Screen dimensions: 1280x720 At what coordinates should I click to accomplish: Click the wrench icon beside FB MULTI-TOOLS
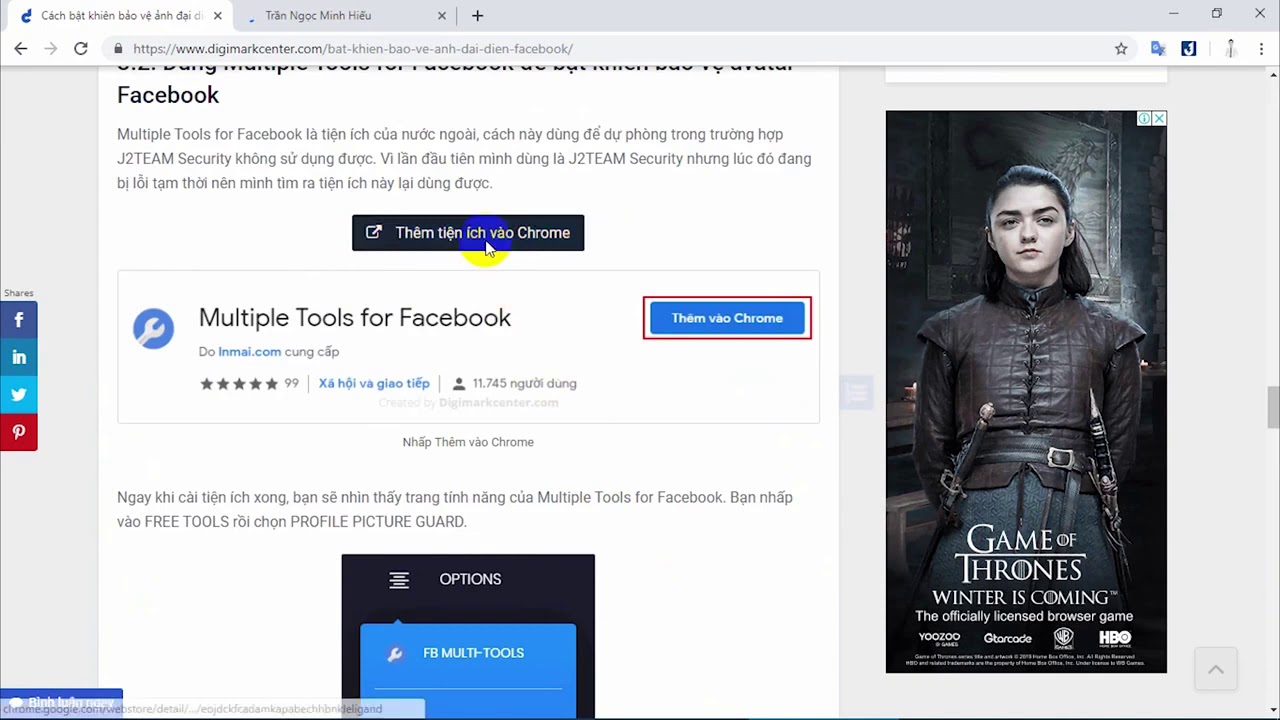coord(395,653)
